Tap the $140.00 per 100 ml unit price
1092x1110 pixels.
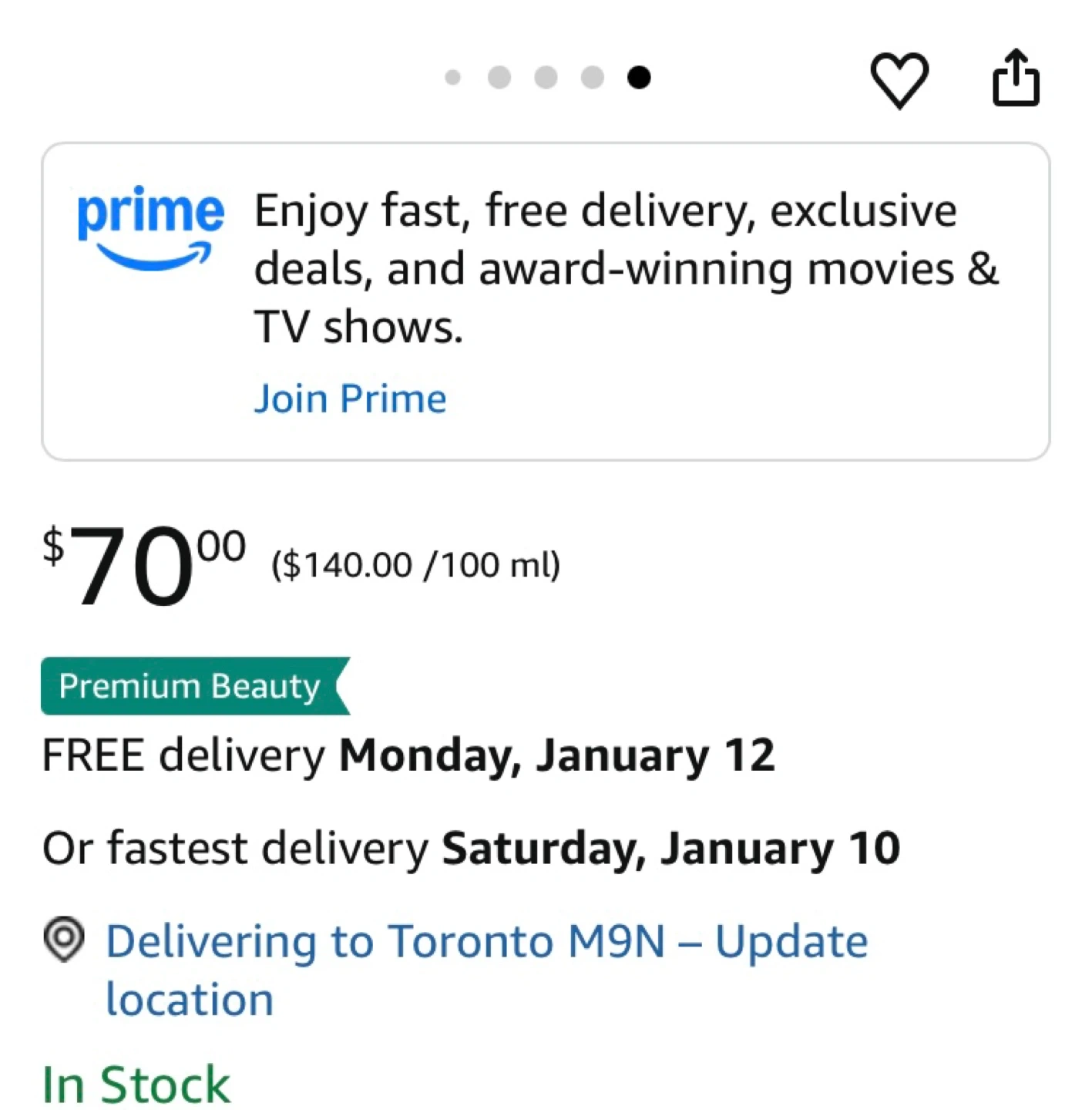point(415,565)
